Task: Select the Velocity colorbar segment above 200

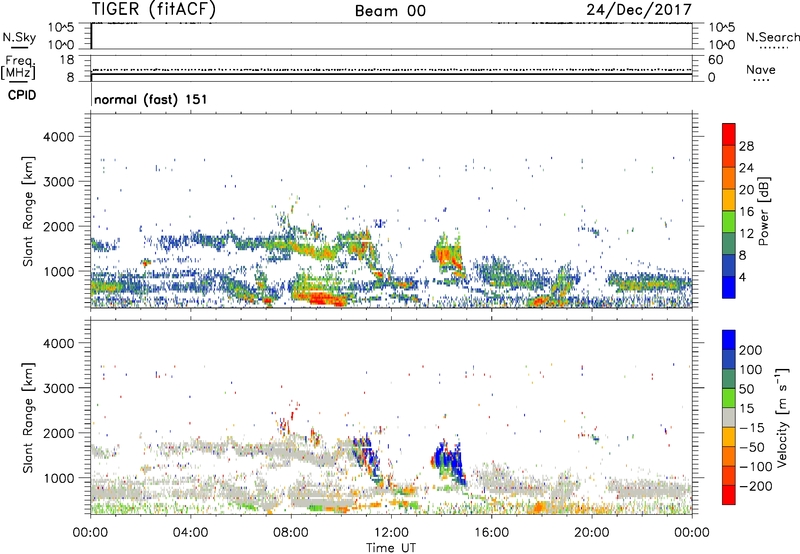Action: tap(729, 339)
